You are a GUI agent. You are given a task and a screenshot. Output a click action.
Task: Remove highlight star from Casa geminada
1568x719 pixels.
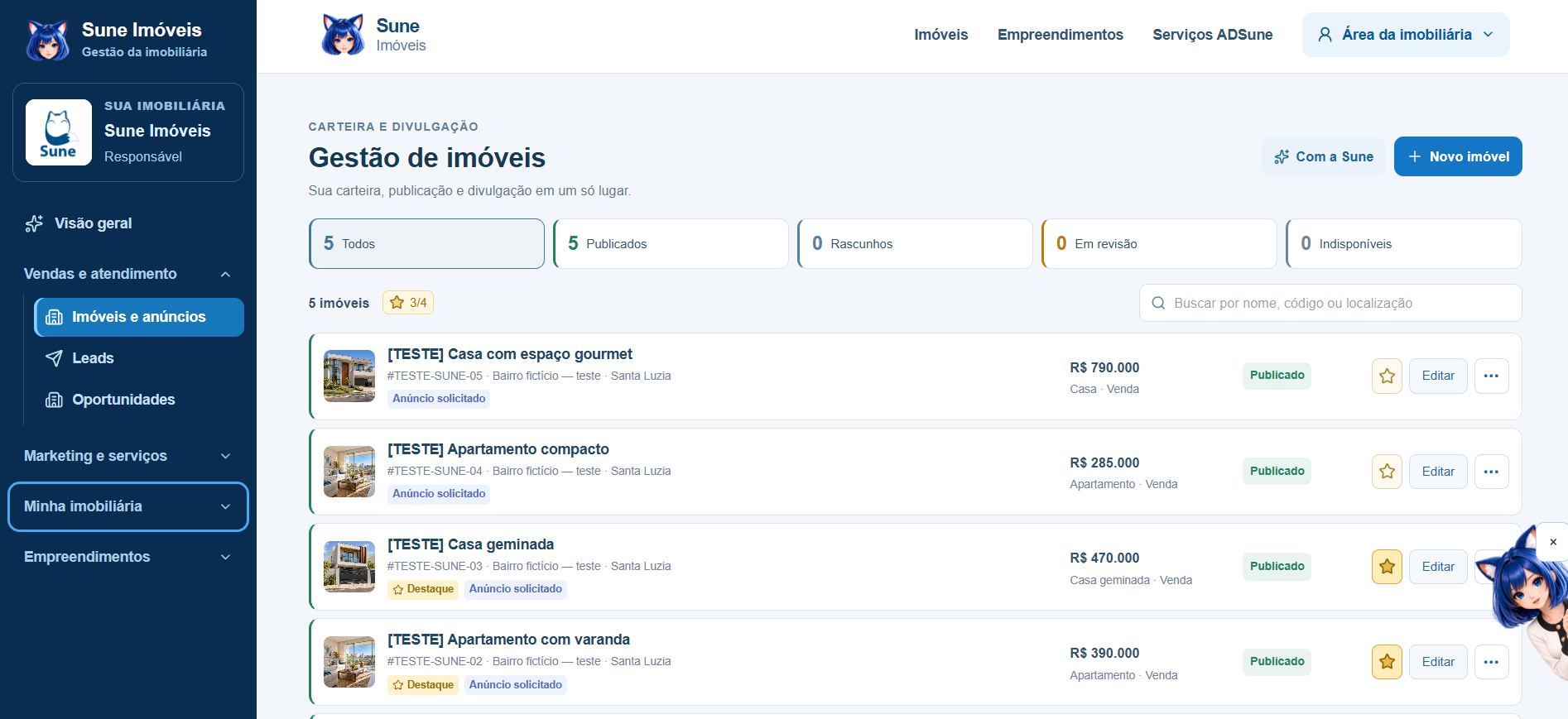click(x=1387, y=567)
